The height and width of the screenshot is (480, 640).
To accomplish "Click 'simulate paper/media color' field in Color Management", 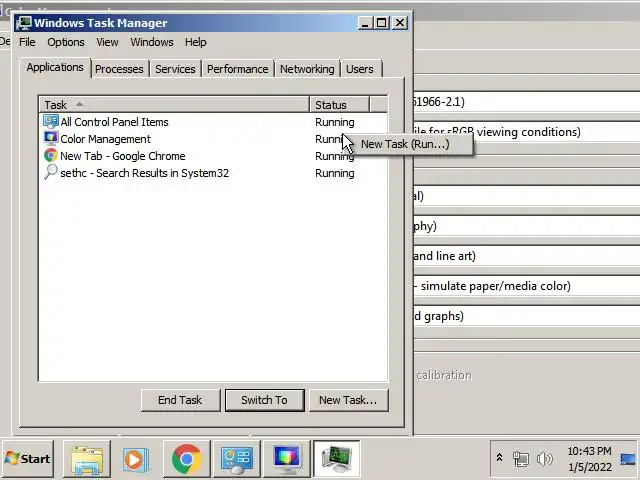I will tap(527, 286).
